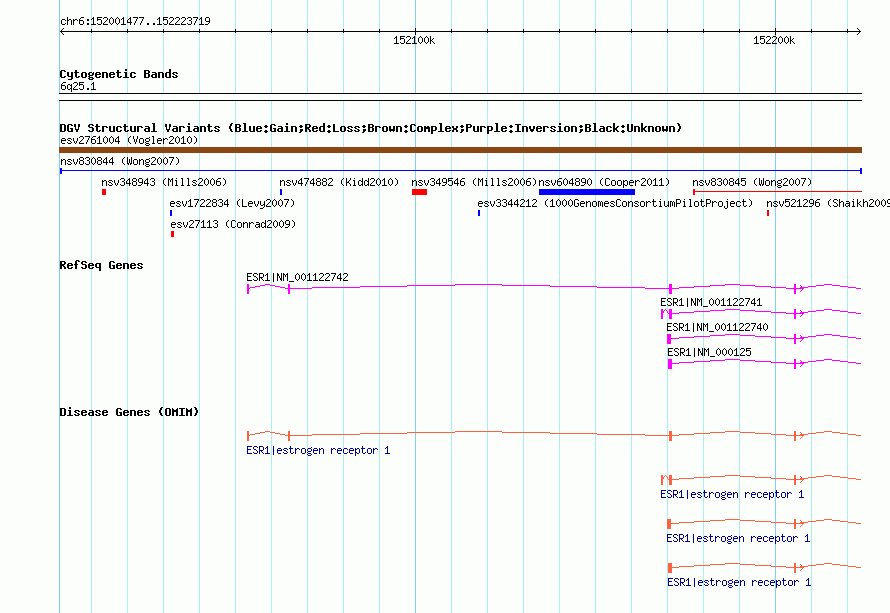Click the nsv521296 variant label
890x613 pixels.
[x=828, y=203]
